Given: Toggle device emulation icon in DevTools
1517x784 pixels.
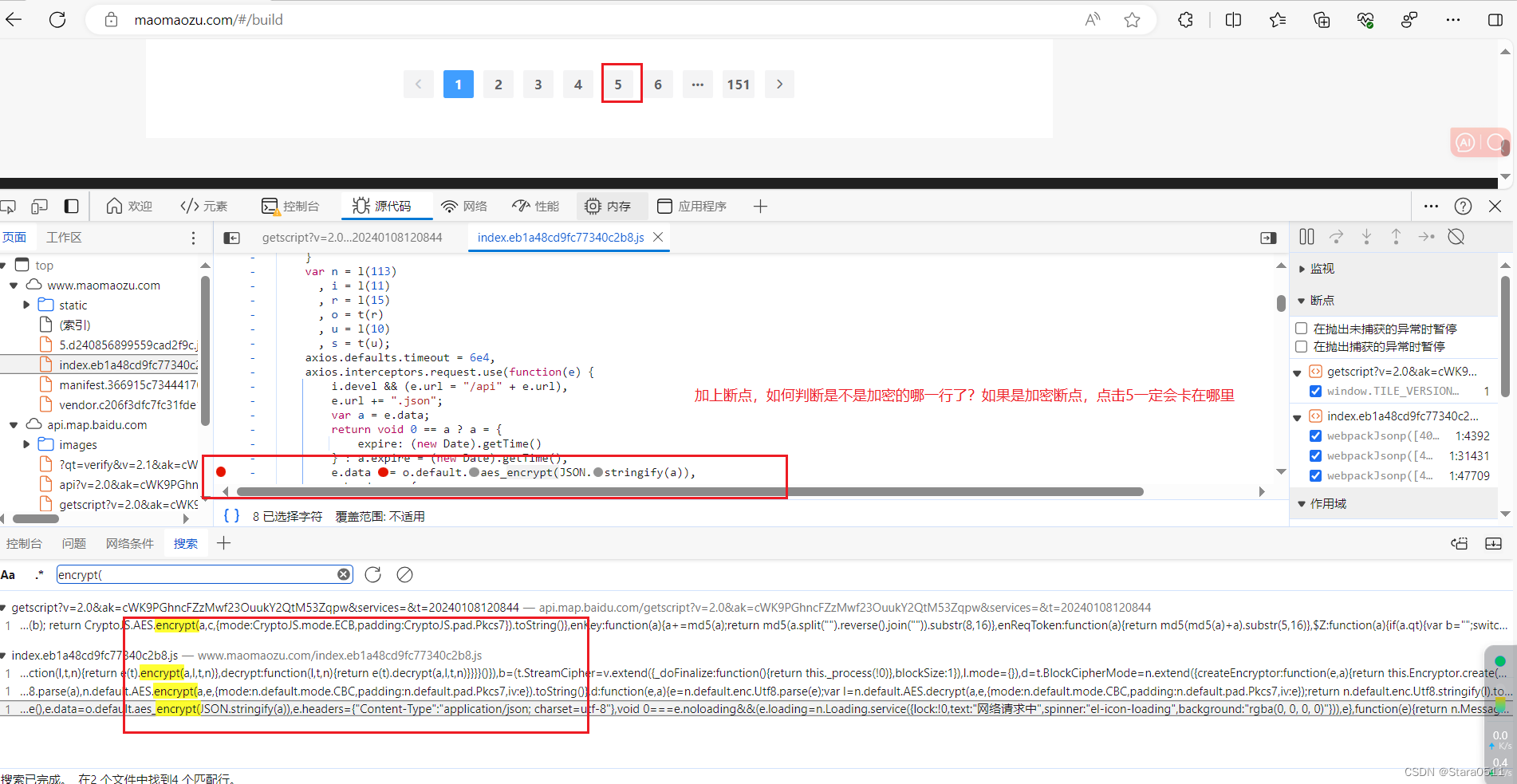Looking at the screenshot, I should click(x=39, y=207).
